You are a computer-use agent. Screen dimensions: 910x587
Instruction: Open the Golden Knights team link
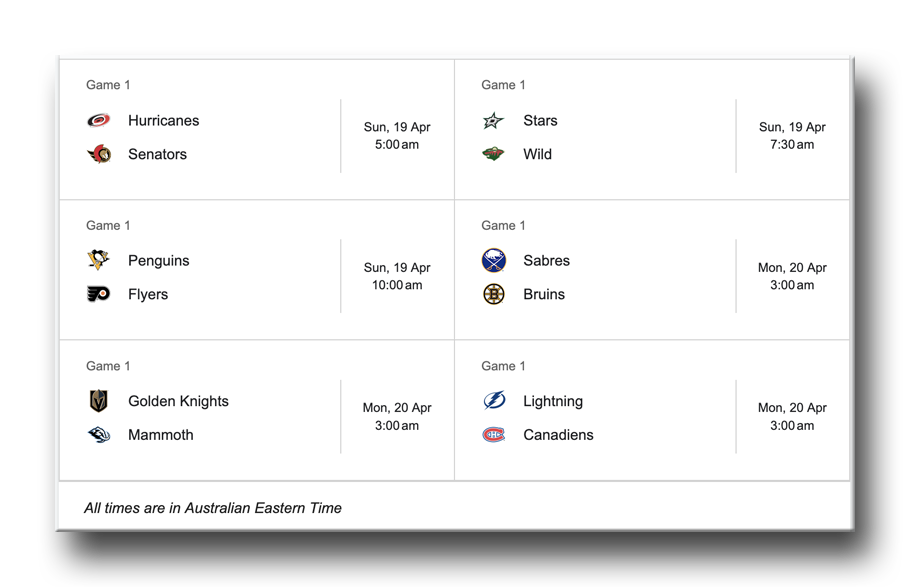click(178, 402)
